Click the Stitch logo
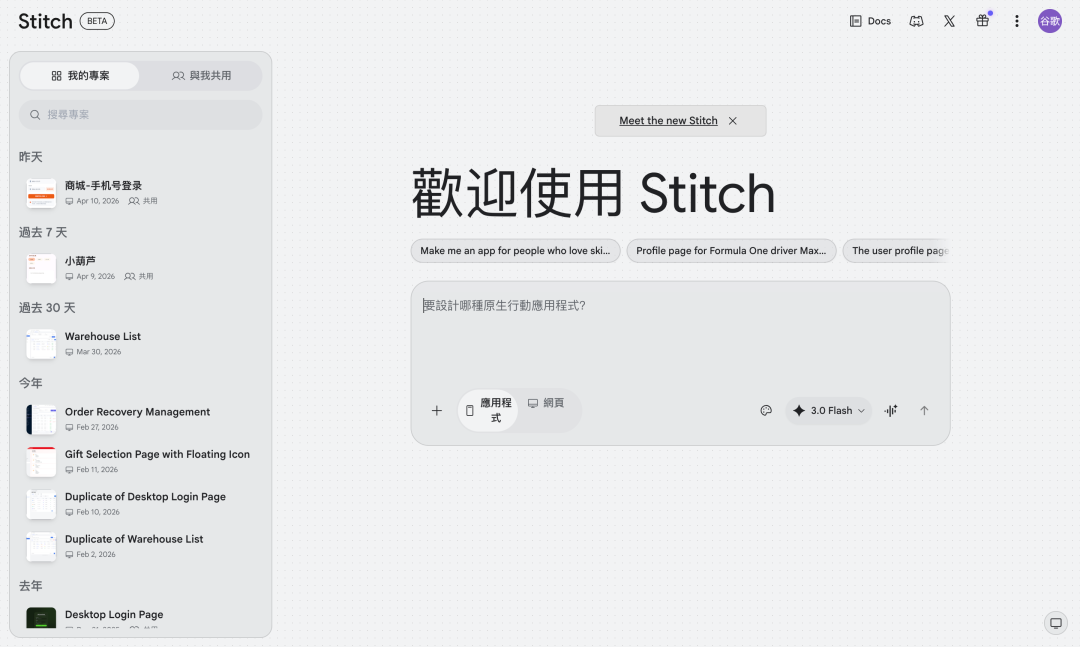Viewport: 1080px width, 647px height. point(45,21)
